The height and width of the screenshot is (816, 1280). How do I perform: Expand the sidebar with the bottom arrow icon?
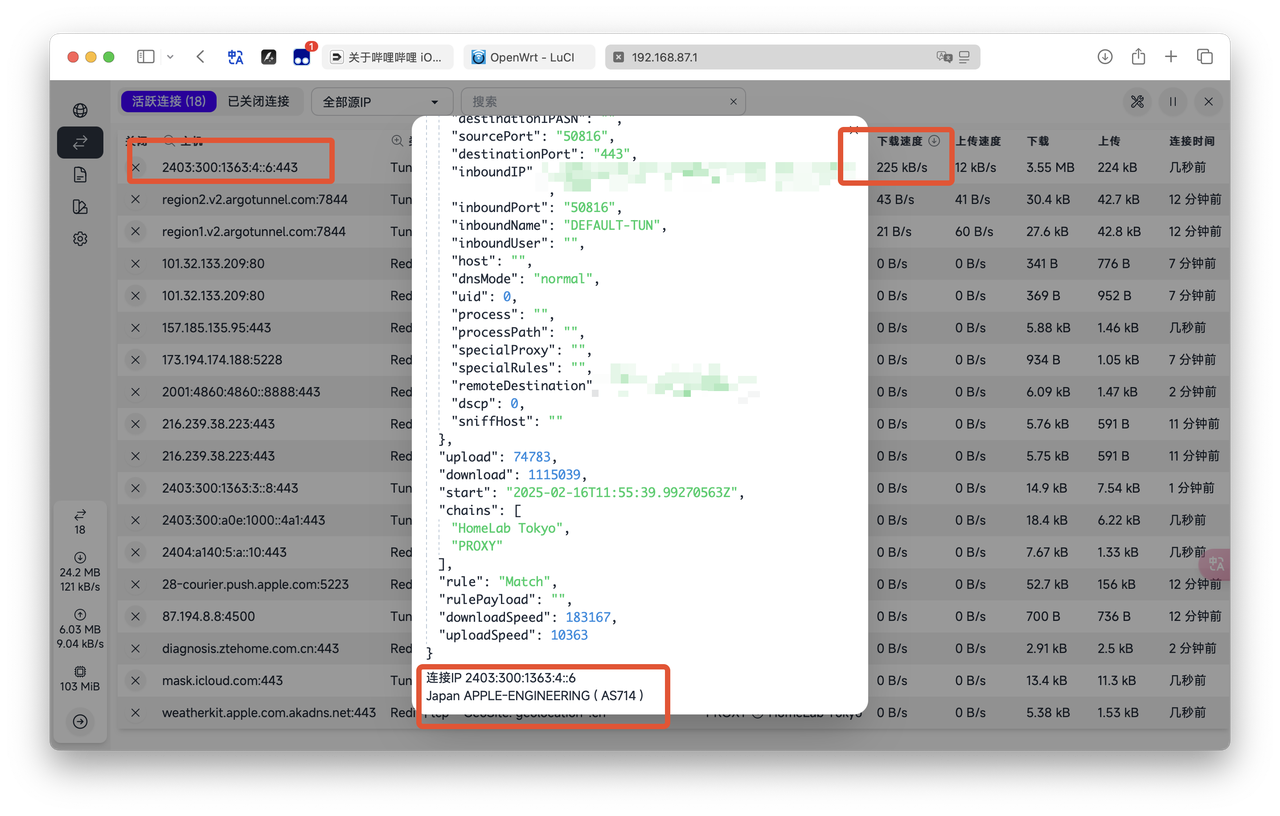(80, 721)
